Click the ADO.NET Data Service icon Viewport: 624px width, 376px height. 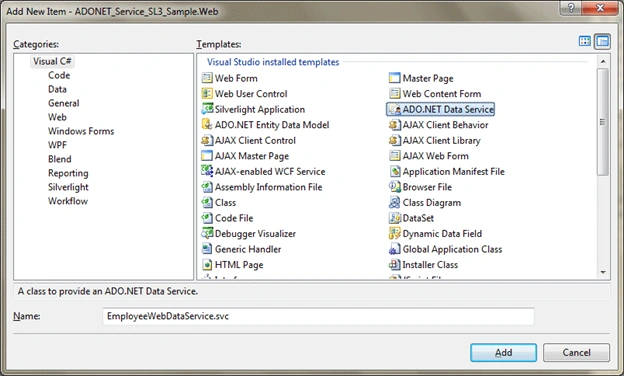[x=394, y=109]
